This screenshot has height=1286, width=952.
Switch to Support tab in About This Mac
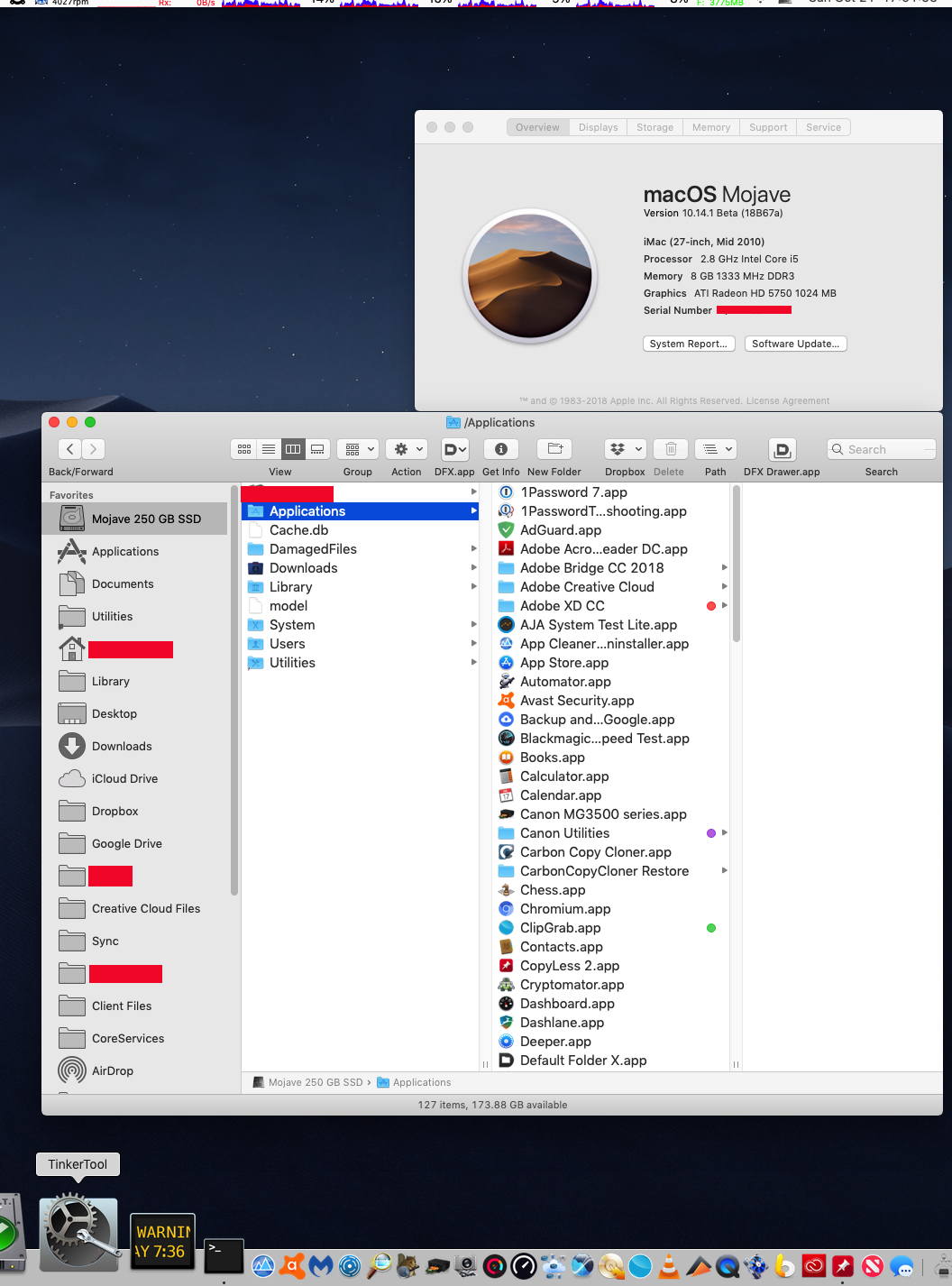(768, 127)
